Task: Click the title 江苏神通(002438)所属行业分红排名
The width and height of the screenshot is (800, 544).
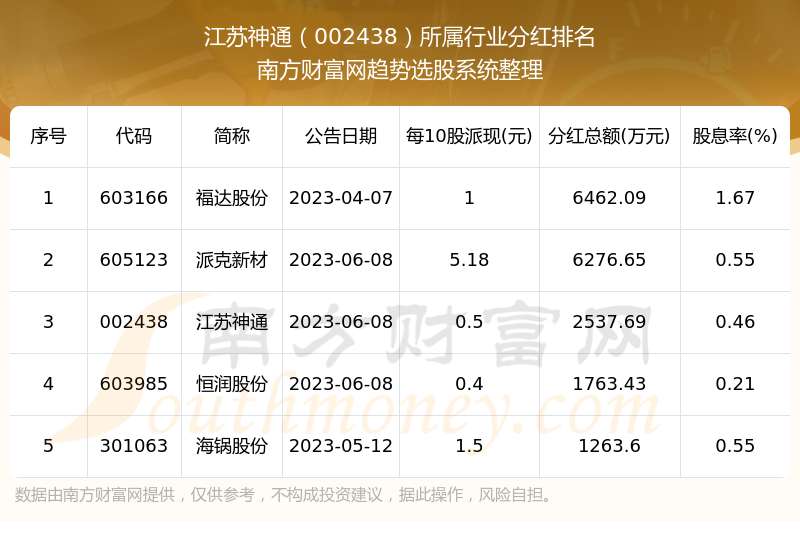Action: coord(400,38)
